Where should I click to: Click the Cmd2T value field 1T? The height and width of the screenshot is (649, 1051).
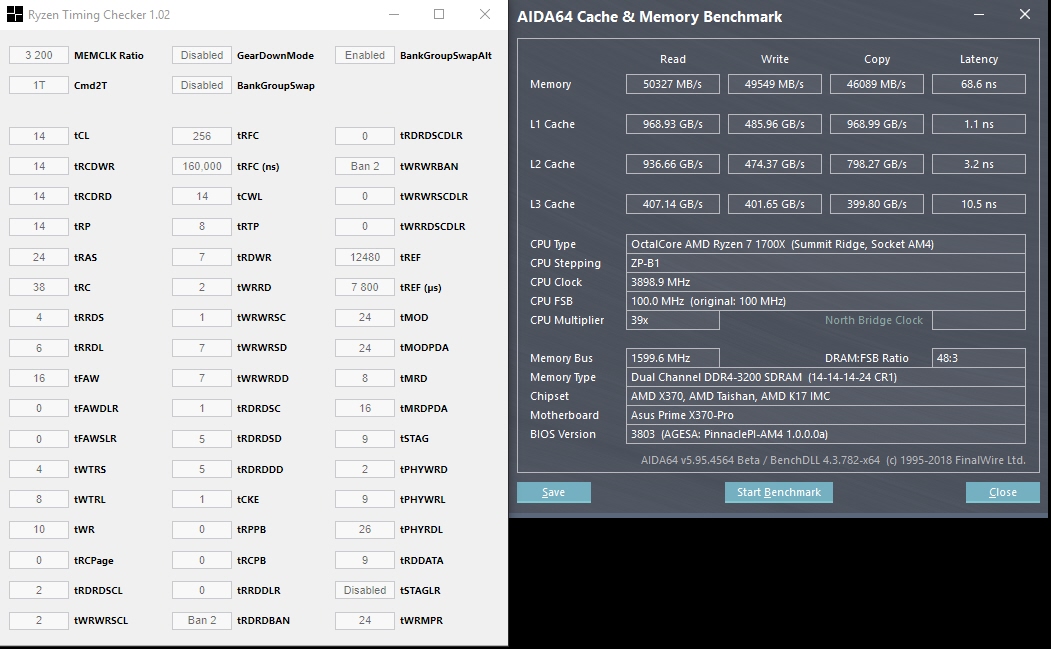click(39, 85)
